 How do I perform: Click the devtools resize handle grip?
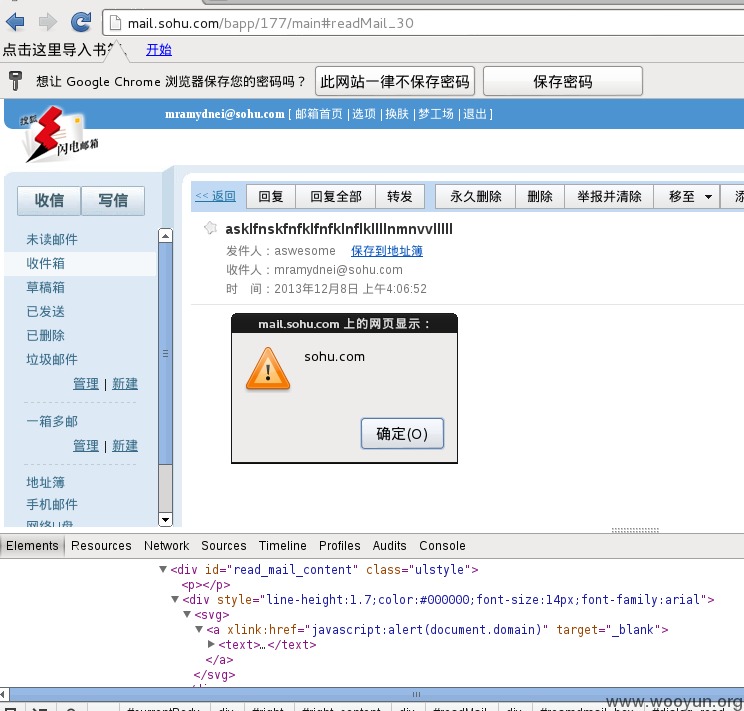(x=635, y=530)
